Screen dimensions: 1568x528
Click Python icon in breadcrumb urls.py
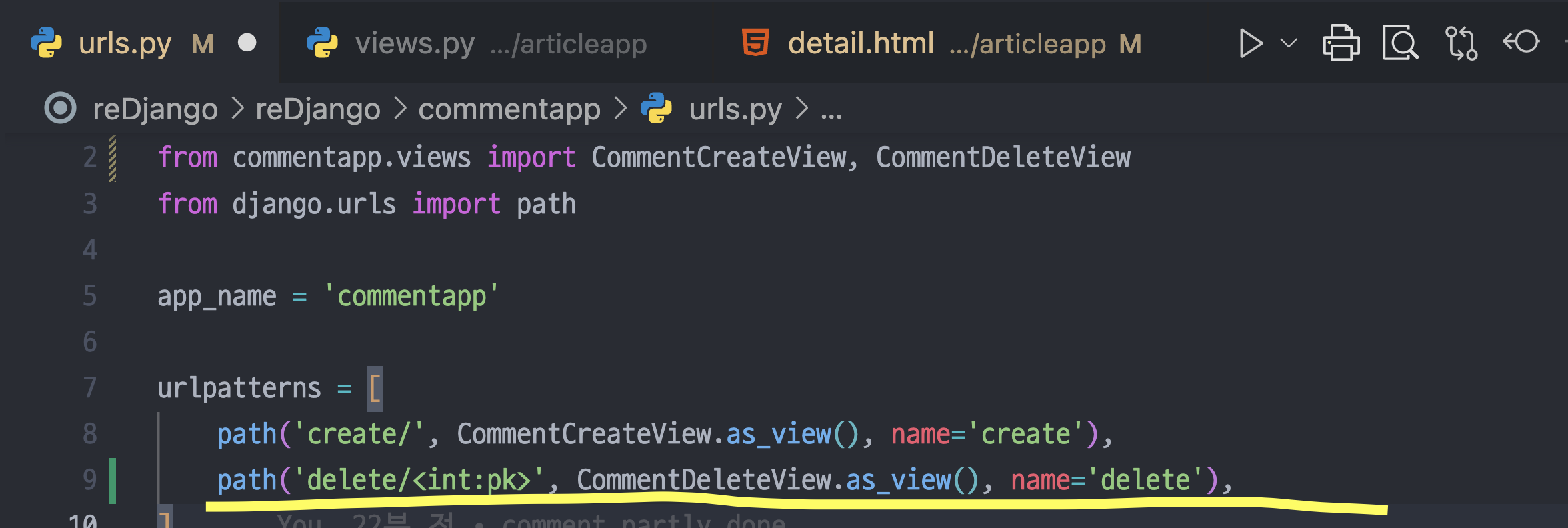[x=657, y=108]
